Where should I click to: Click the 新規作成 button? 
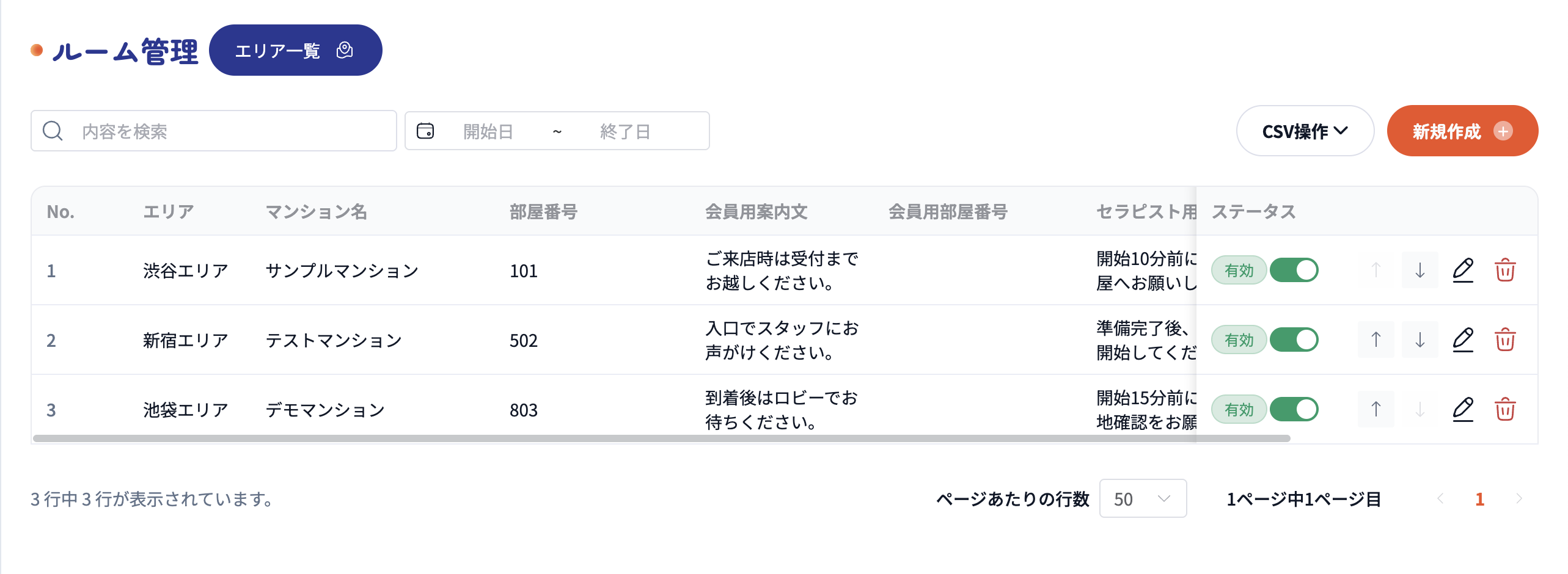coord(1462,131)
